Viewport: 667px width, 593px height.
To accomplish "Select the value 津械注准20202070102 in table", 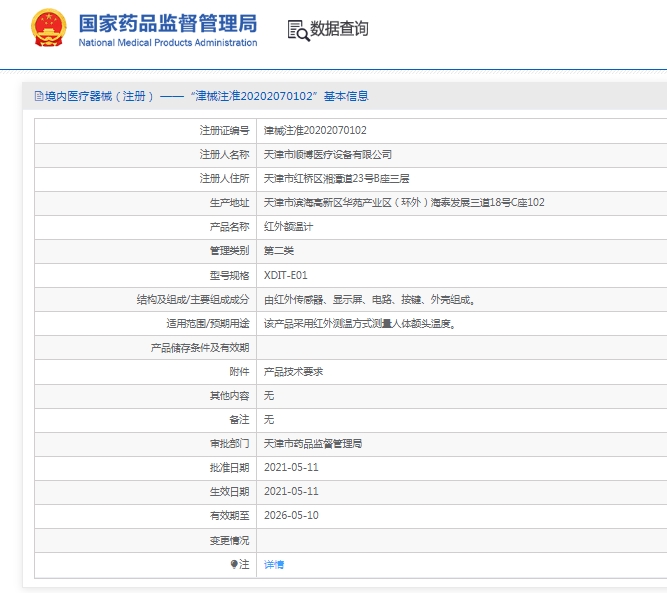I will [x=315, y=130].
